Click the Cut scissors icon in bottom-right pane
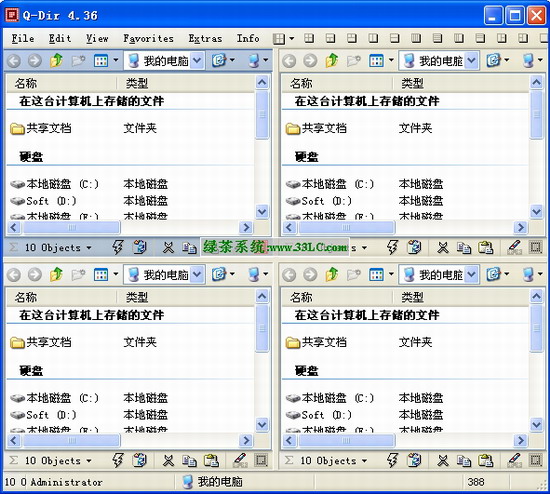The width and height of the screenshot is (550, 494). coord(443,460)
